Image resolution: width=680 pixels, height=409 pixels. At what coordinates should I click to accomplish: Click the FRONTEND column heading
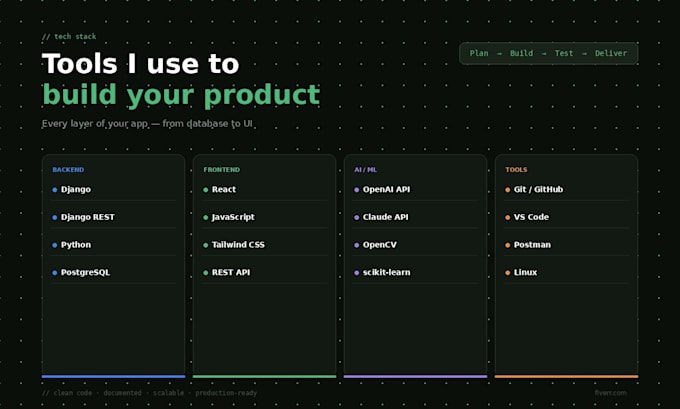coord(222,170)
